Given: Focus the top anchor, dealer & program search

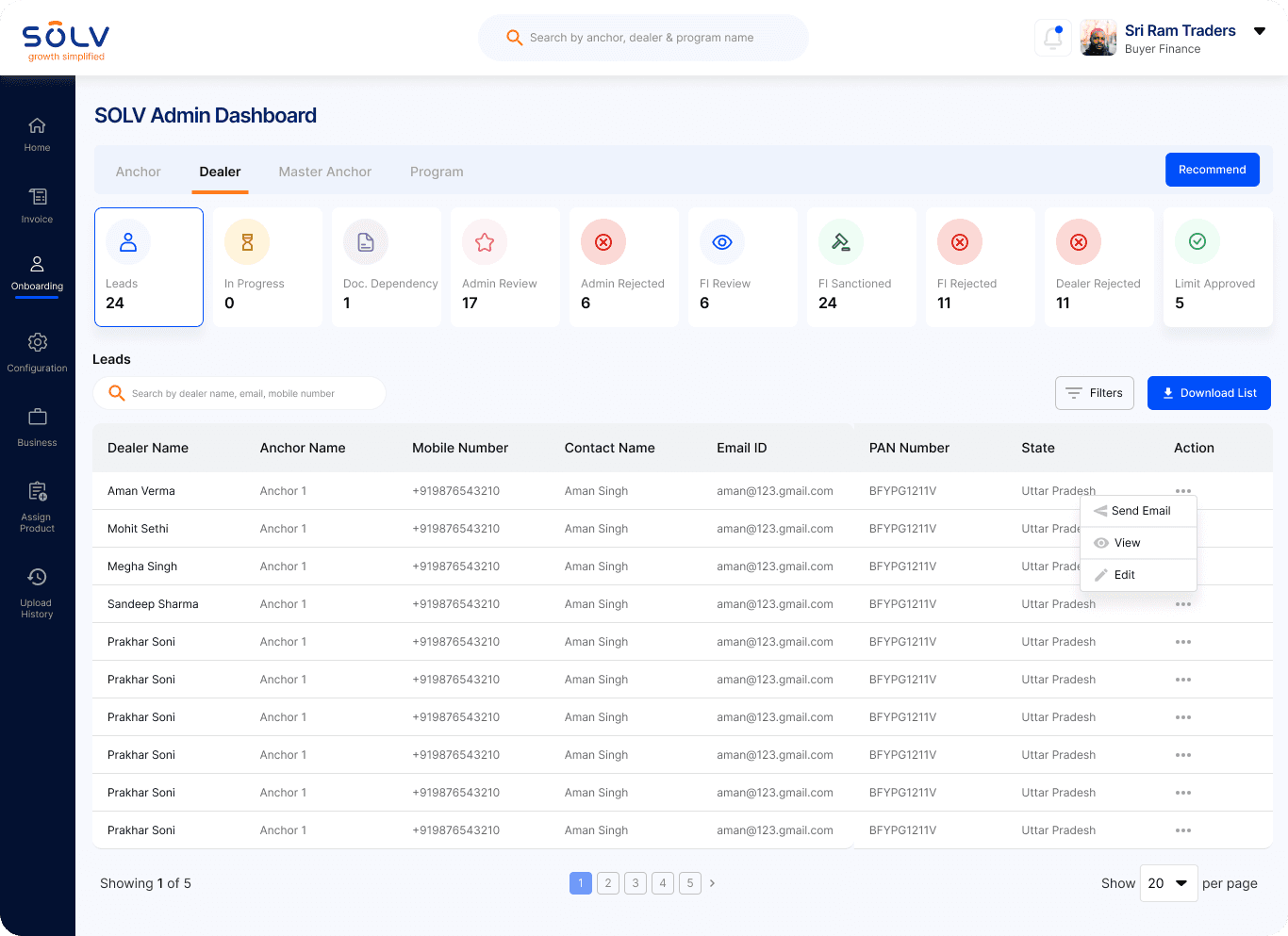Looking at the screenshot, I should click(643, 38).
